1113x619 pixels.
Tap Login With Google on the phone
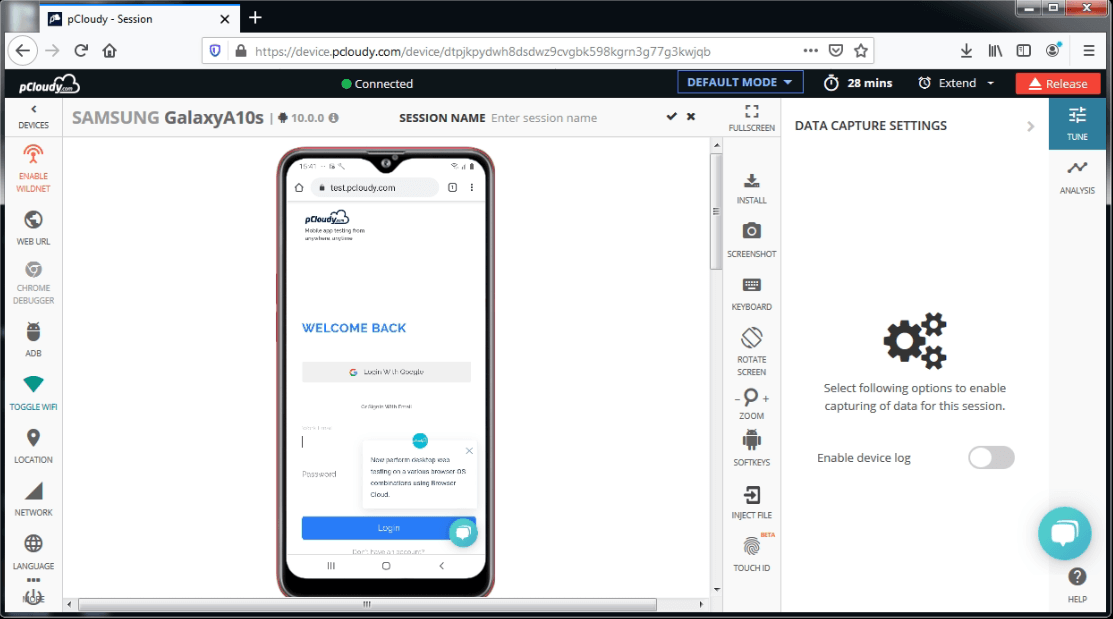click(386, 372)
